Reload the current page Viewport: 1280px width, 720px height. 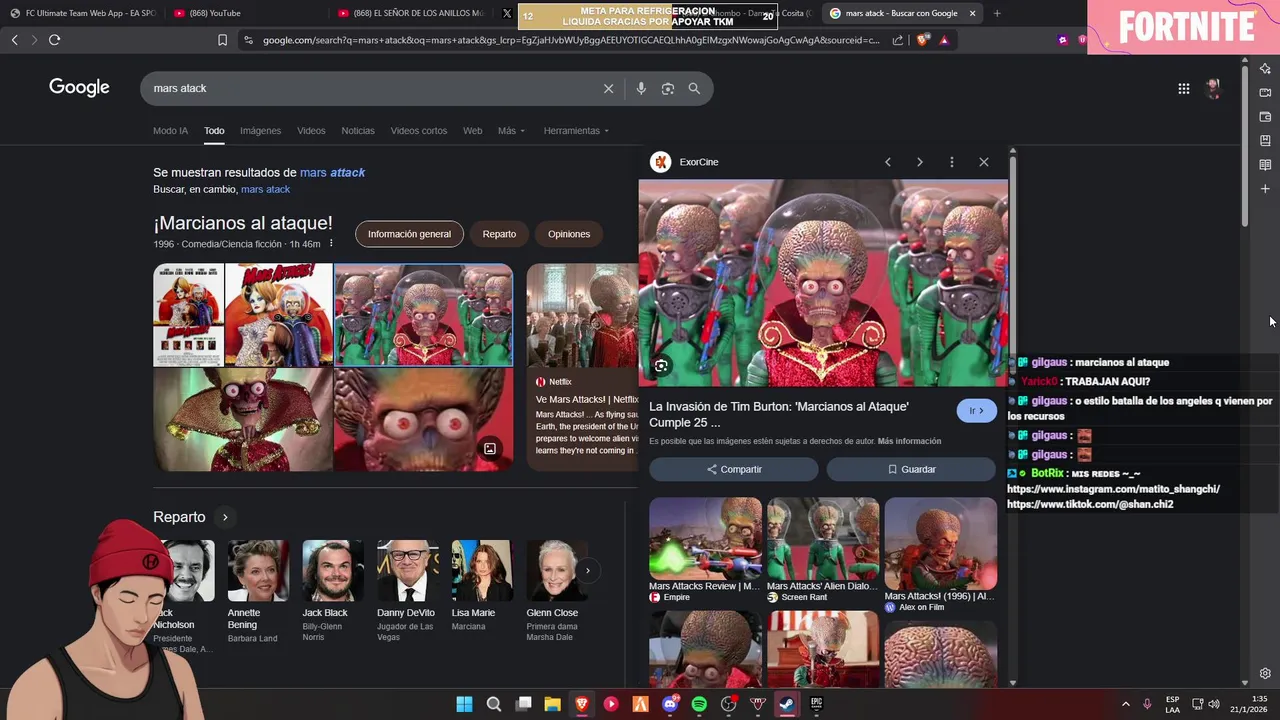[54, 40]
